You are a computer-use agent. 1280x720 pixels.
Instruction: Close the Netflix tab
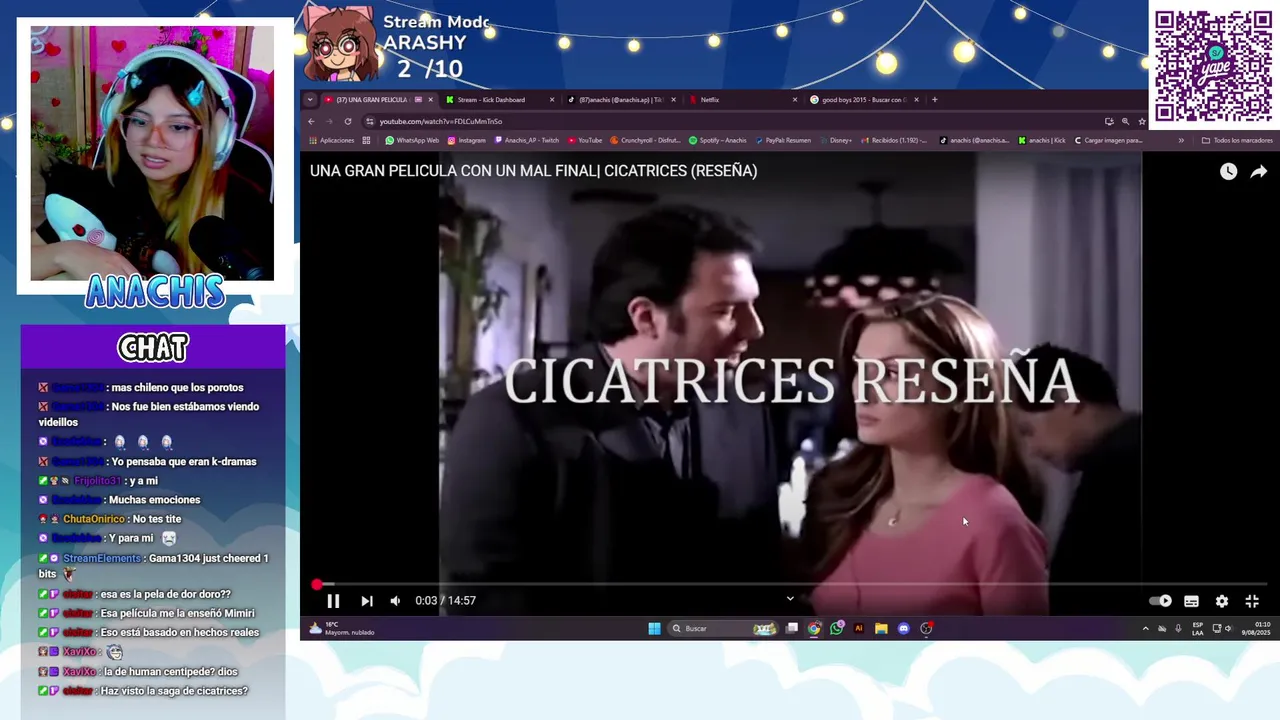(795, 100)
